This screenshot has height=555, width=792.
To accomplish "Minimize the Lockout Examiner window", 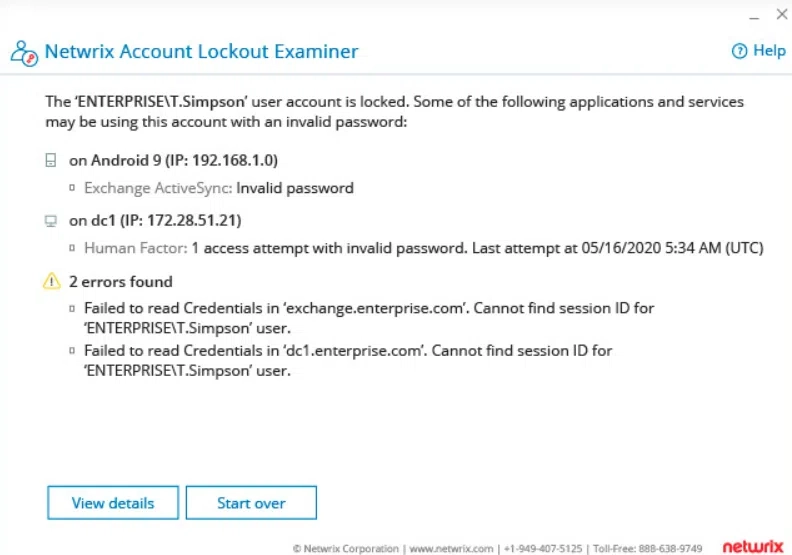I will click(754, 17).
